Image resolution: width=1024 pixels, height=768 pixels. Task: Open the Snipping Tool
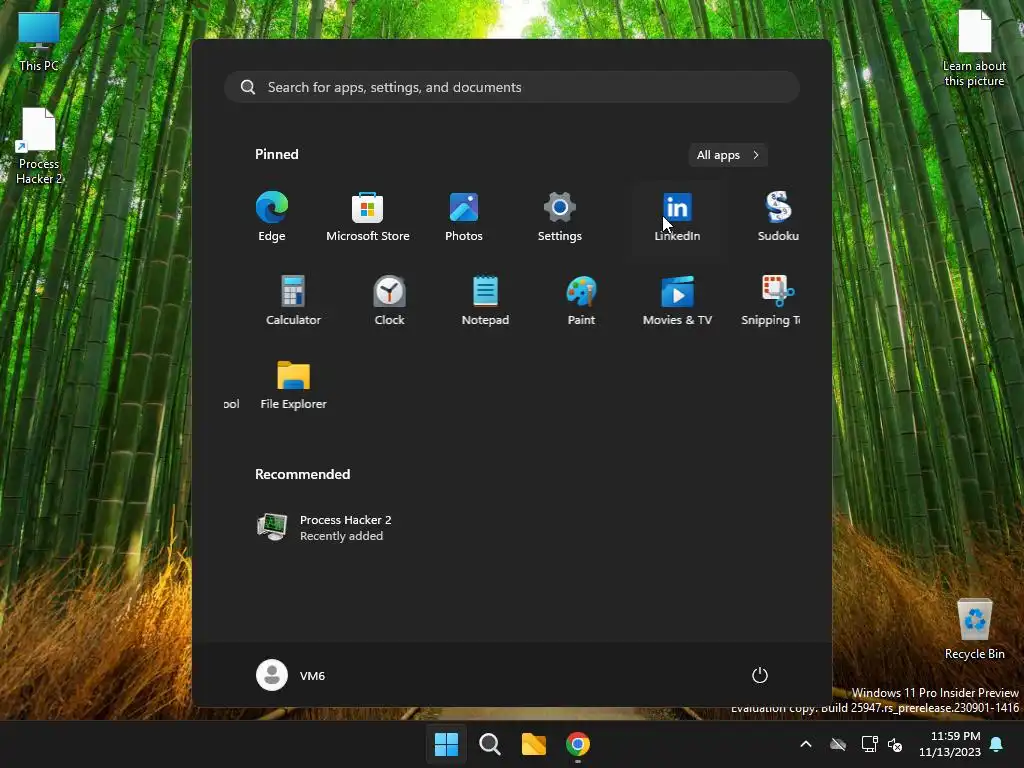click(773, 301)
